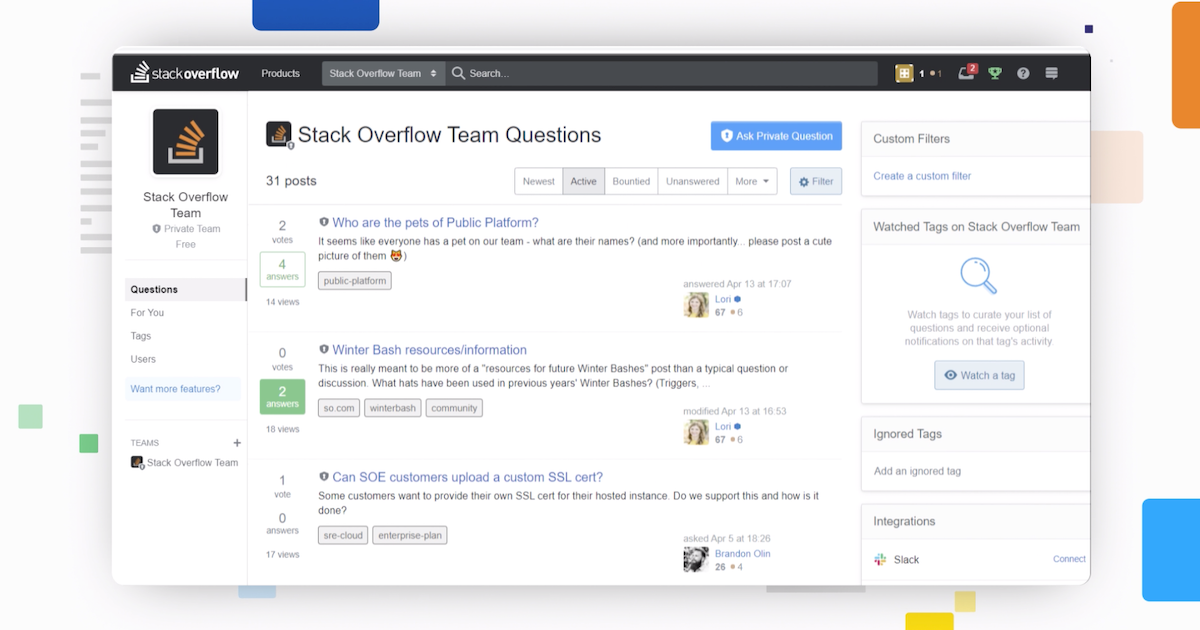The height and width of the screenshot is (630, 1200).
Task: Add a team with the plus icon
Action: [x=237, y=442]
